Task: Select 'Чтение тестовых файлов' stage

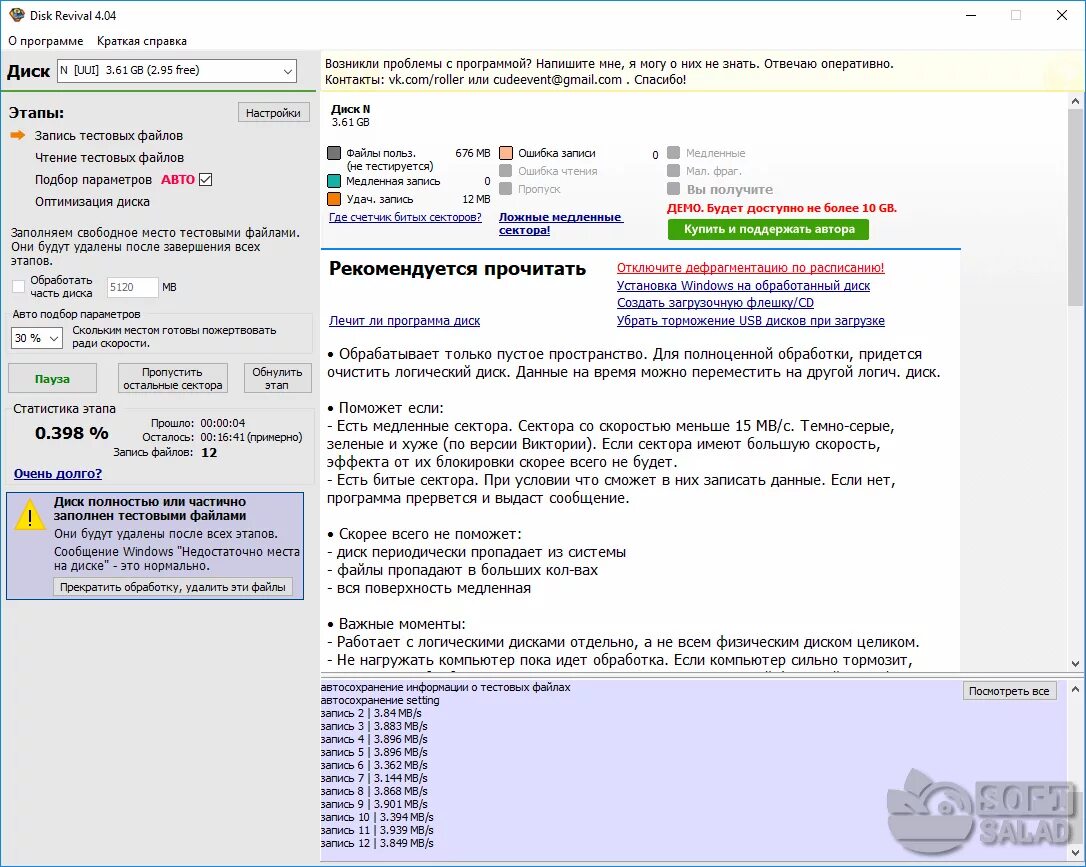Action: pyautogui.click(x=109, y=158)
